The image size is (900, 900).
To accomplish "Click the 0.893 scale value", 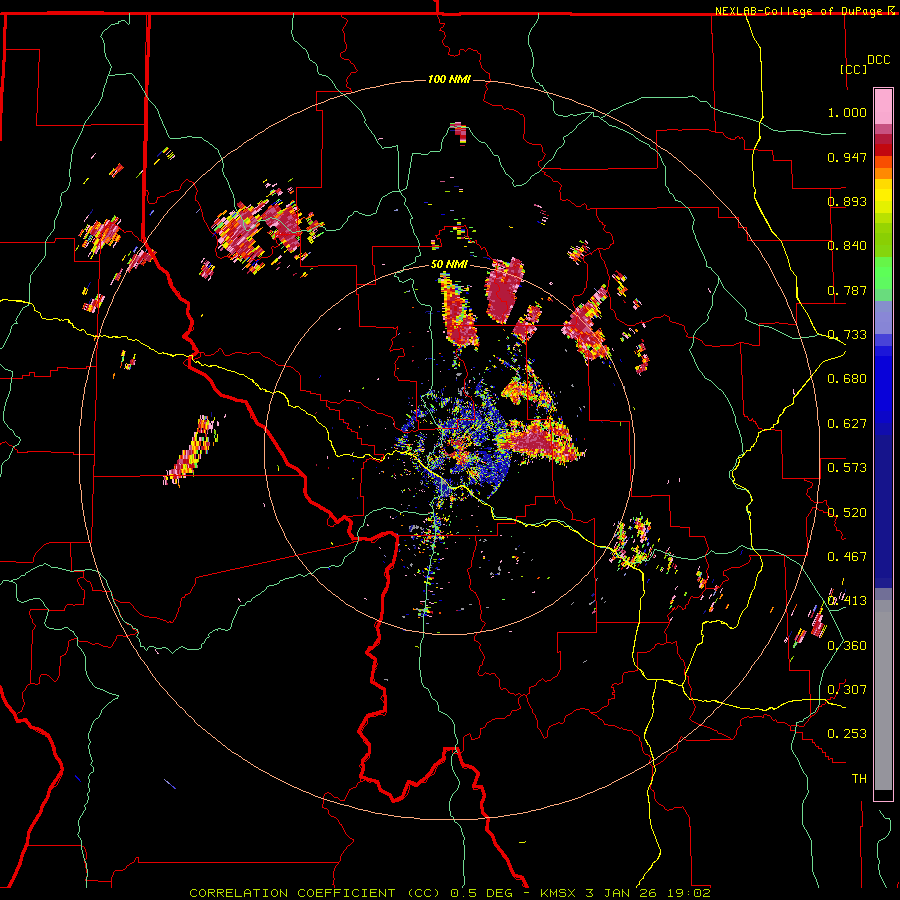I will click(847, 201).
